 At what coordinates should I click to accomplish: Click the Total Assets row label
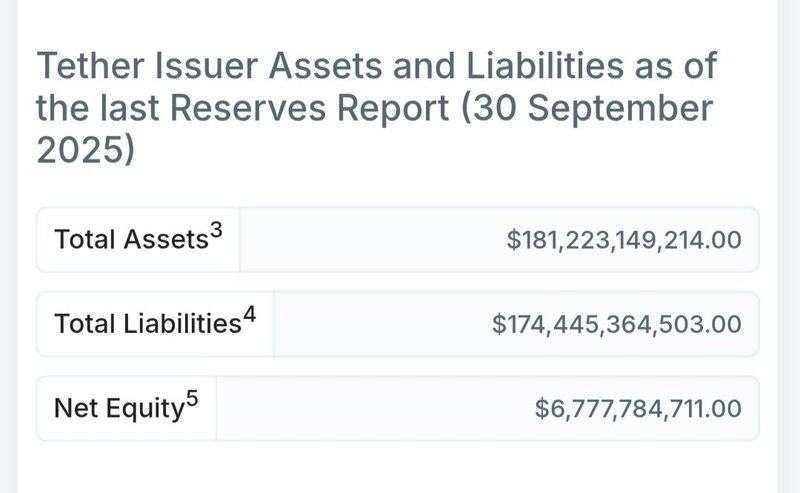[130, 240]
